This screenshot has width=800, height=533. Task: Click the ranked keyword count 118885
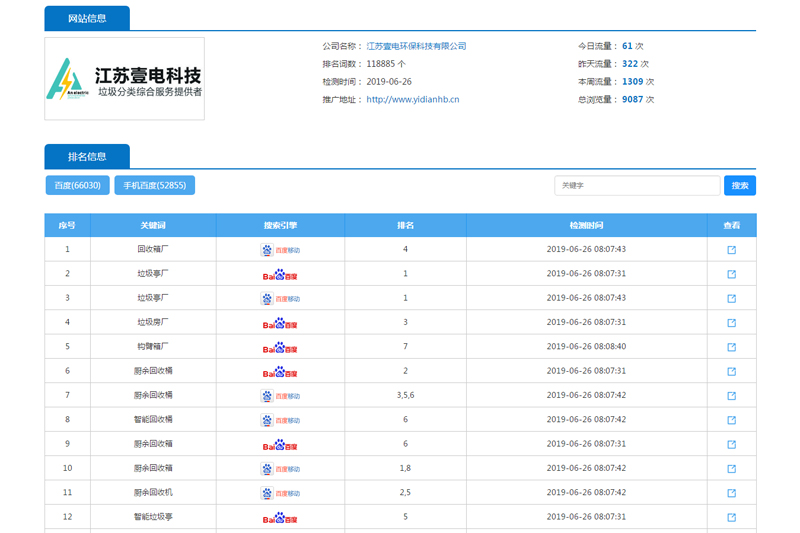pyautogui.click(x=381, y=64)
